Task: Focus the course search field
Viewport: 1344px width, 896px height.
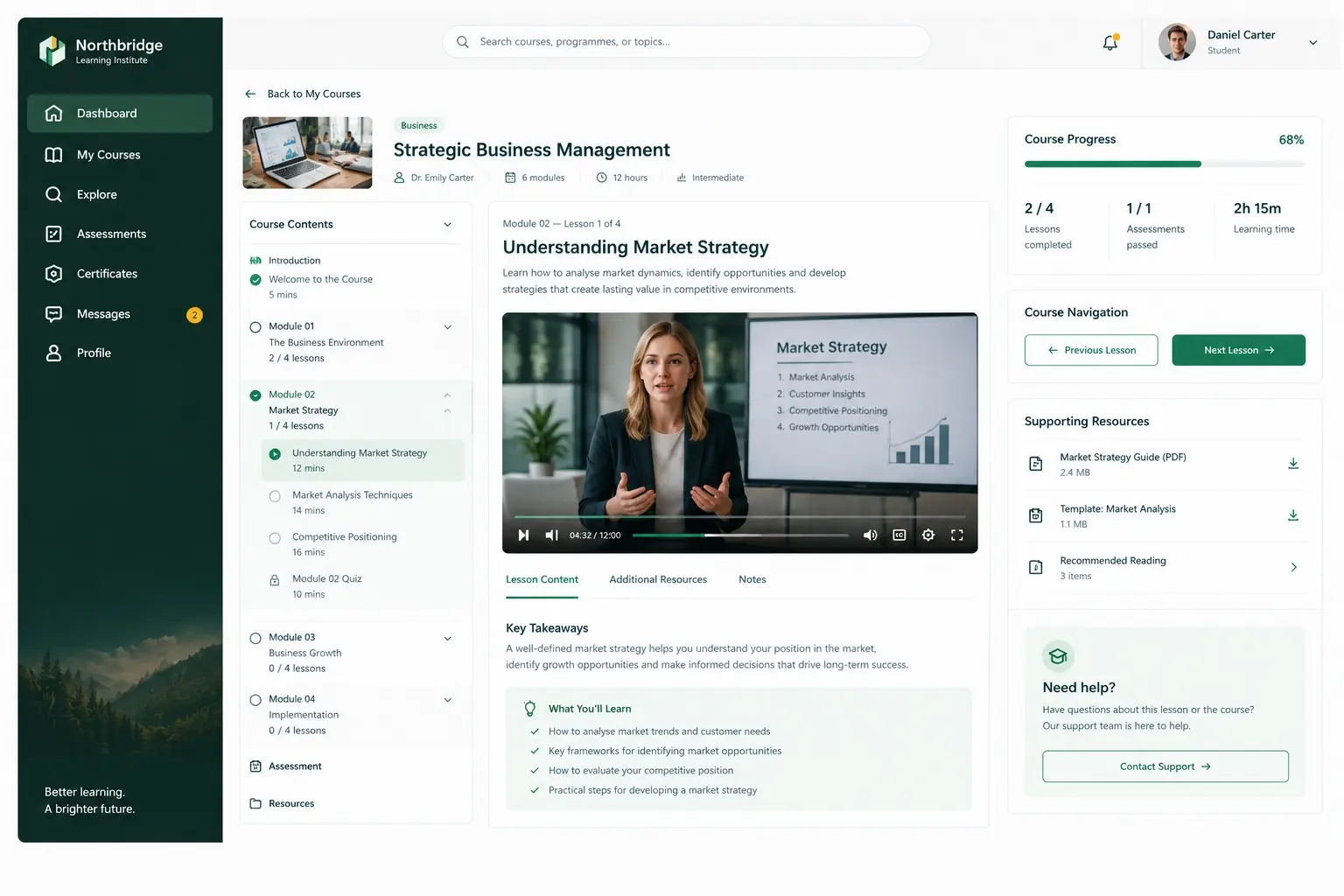Action: click(687, 42)
